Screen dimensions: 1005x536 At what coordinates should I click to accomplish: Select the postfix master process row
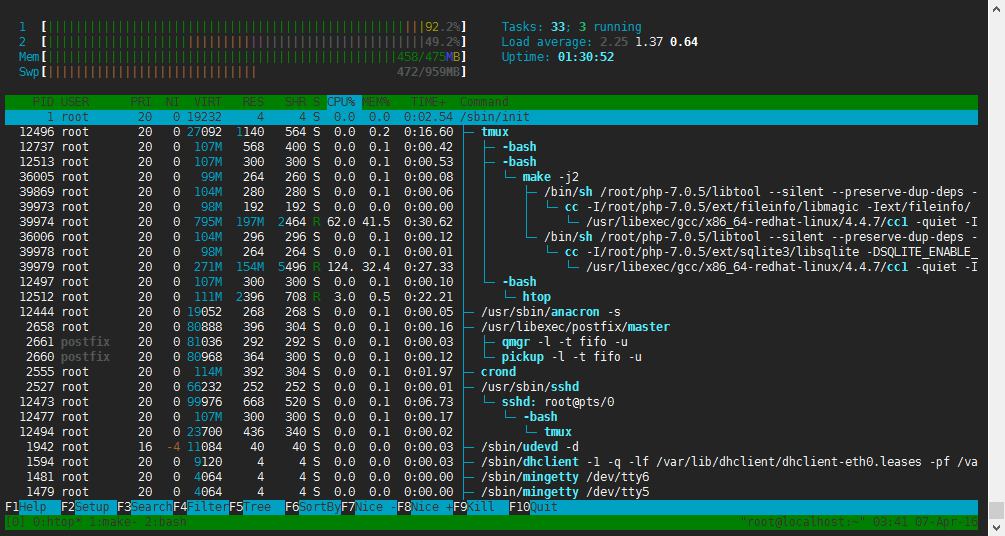[x=492, y=327]
